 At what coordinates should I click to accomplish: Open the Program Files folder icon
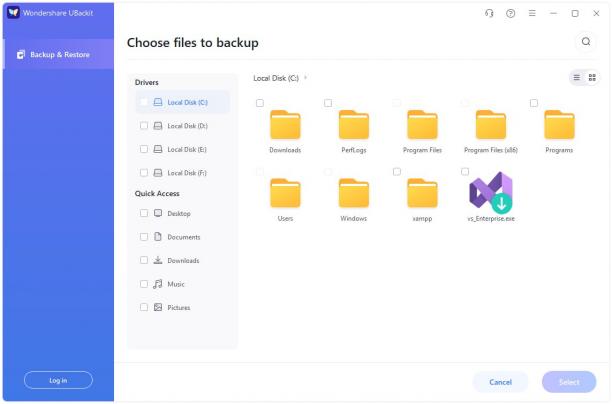[x=422, y=125]
